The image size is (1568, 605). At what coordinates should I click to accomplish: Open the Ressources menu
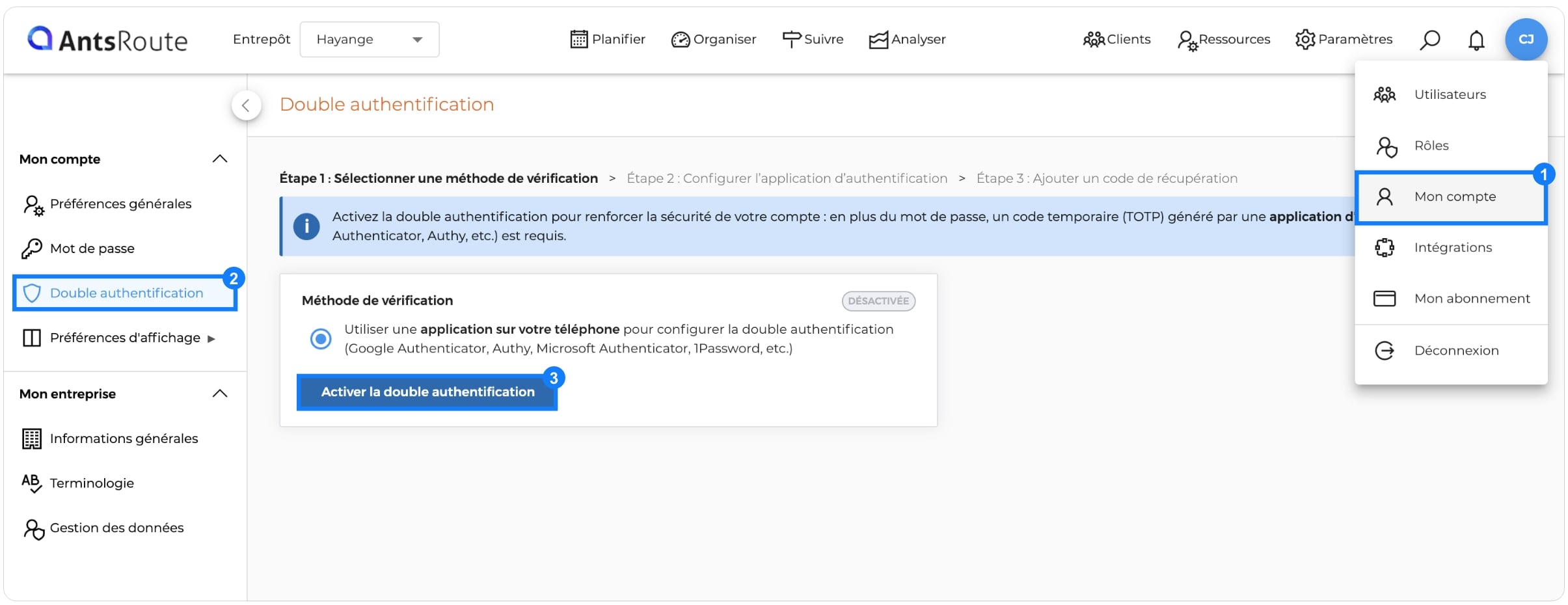click(x=1224, y=40)
